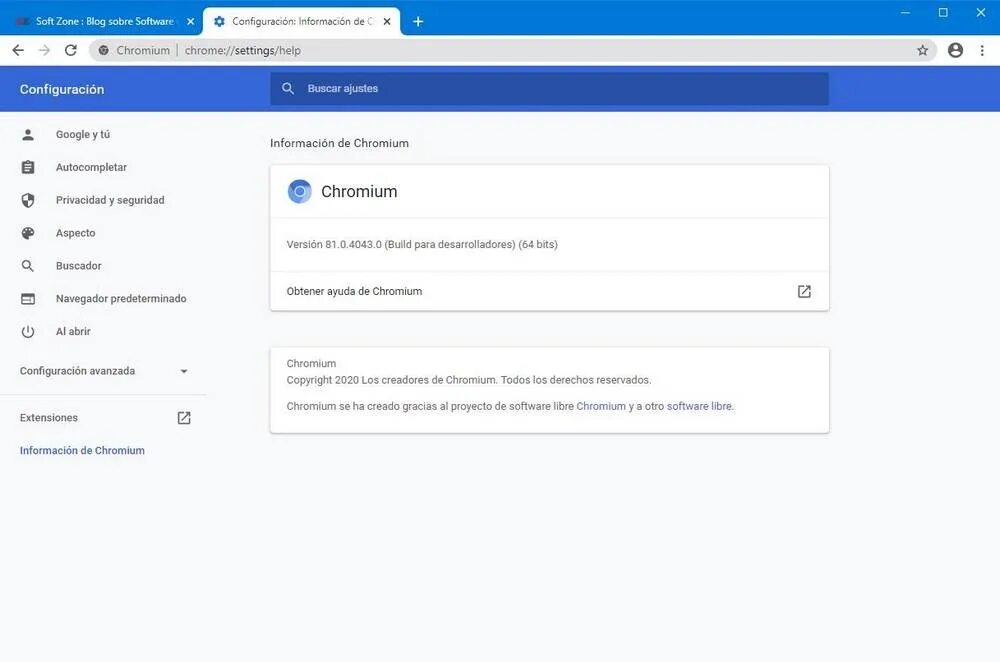1000x662 pixels.
Task: Open the user profile avatar menu
Action: pos(955,50)
